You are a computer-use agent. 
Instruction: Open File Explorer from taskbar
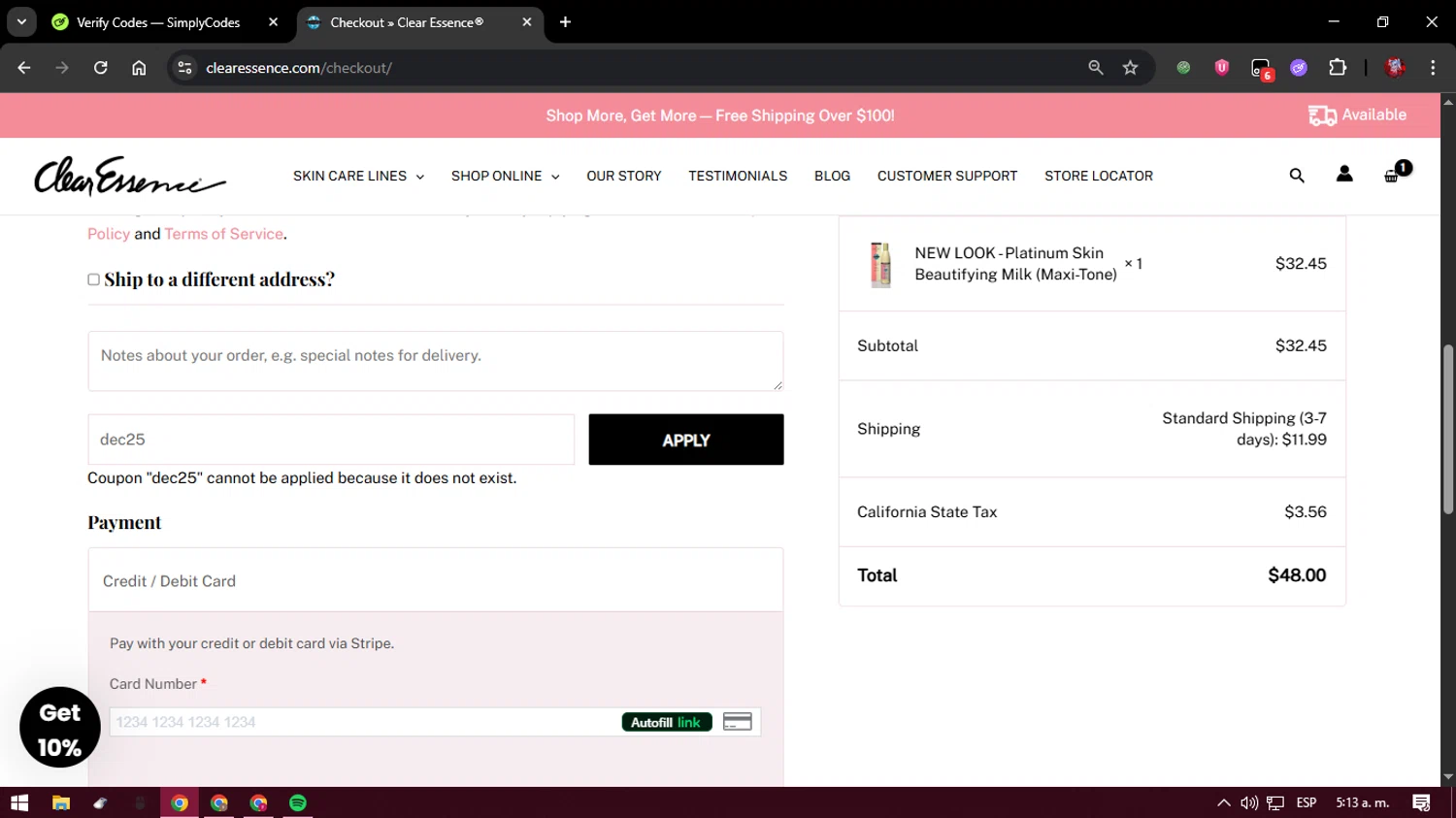pyautogui.click(x=61, y=802)
